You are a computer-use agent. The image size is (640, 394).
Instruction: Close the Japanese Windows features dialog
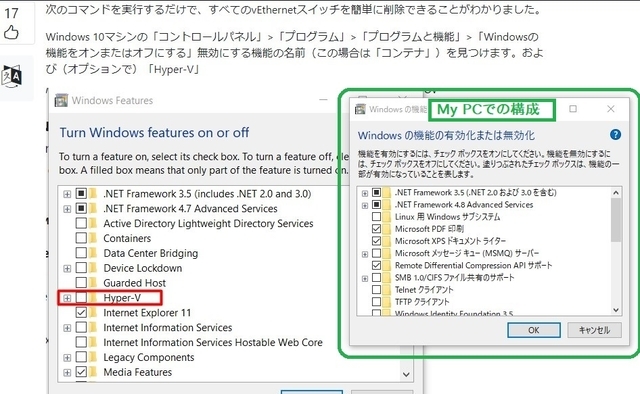coord(611,109)
